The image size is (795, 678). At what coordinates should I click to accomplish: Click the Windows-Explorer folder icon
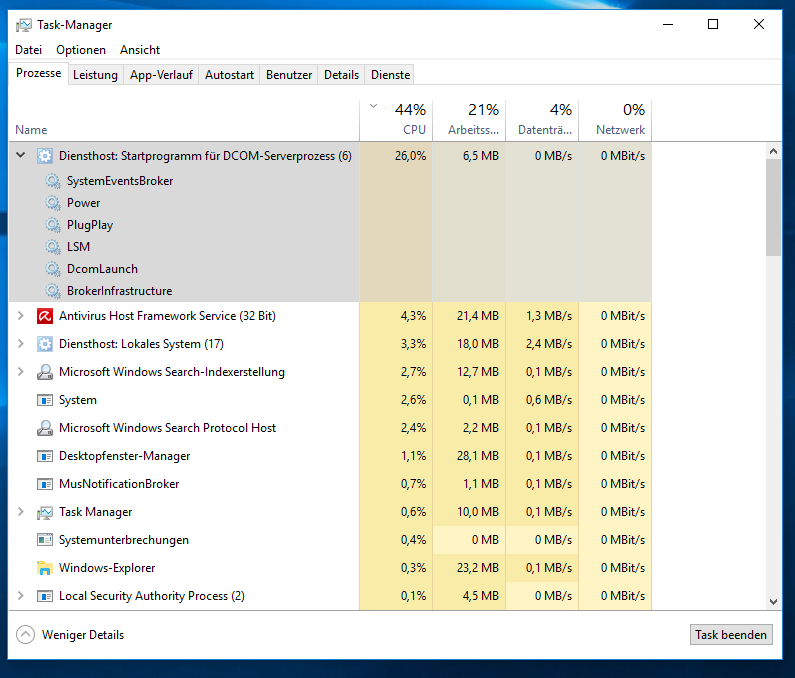point(45,568)
